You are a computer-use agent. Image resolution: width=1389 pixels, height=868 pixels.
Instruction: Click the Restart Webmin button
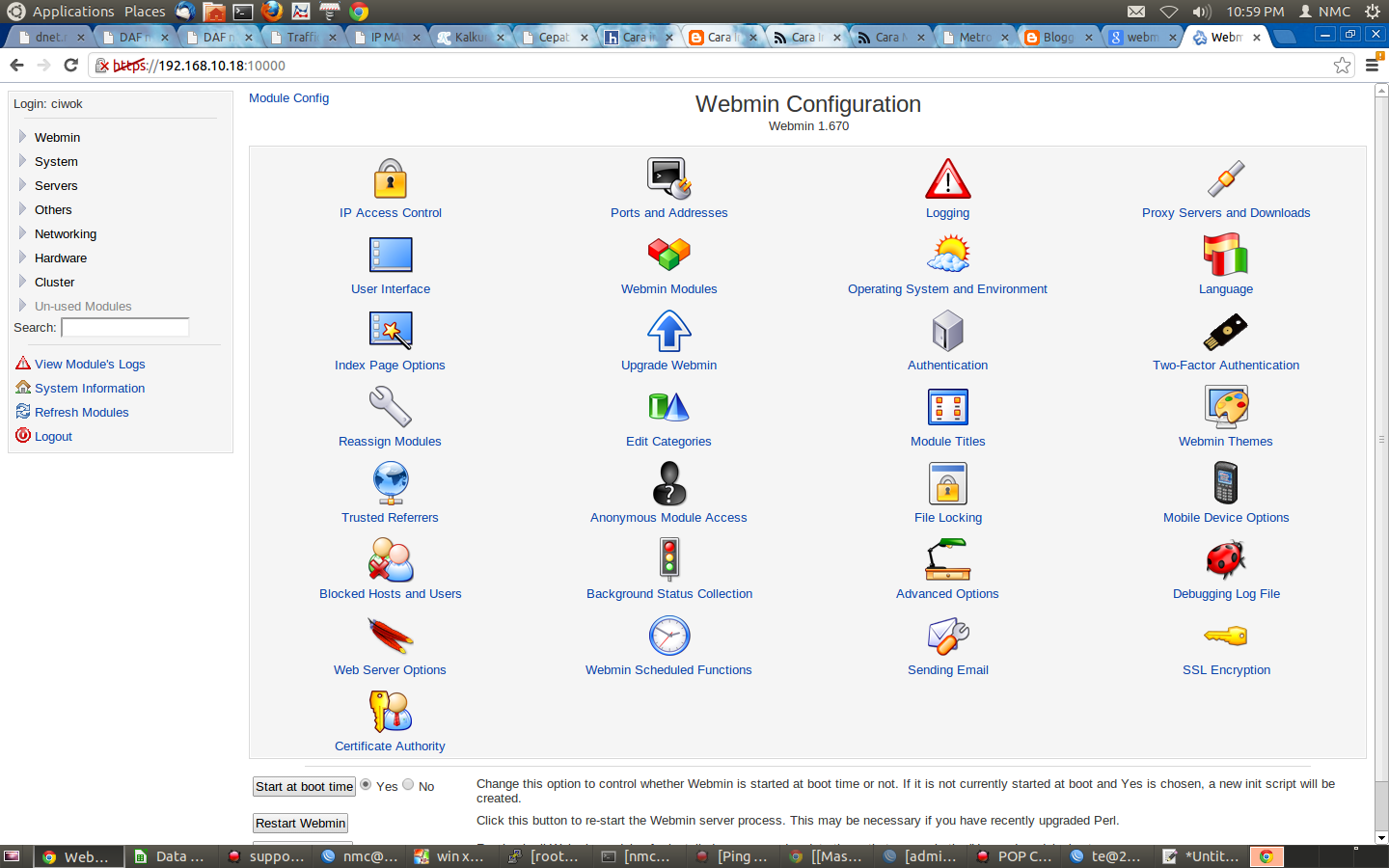pos(300,824)
